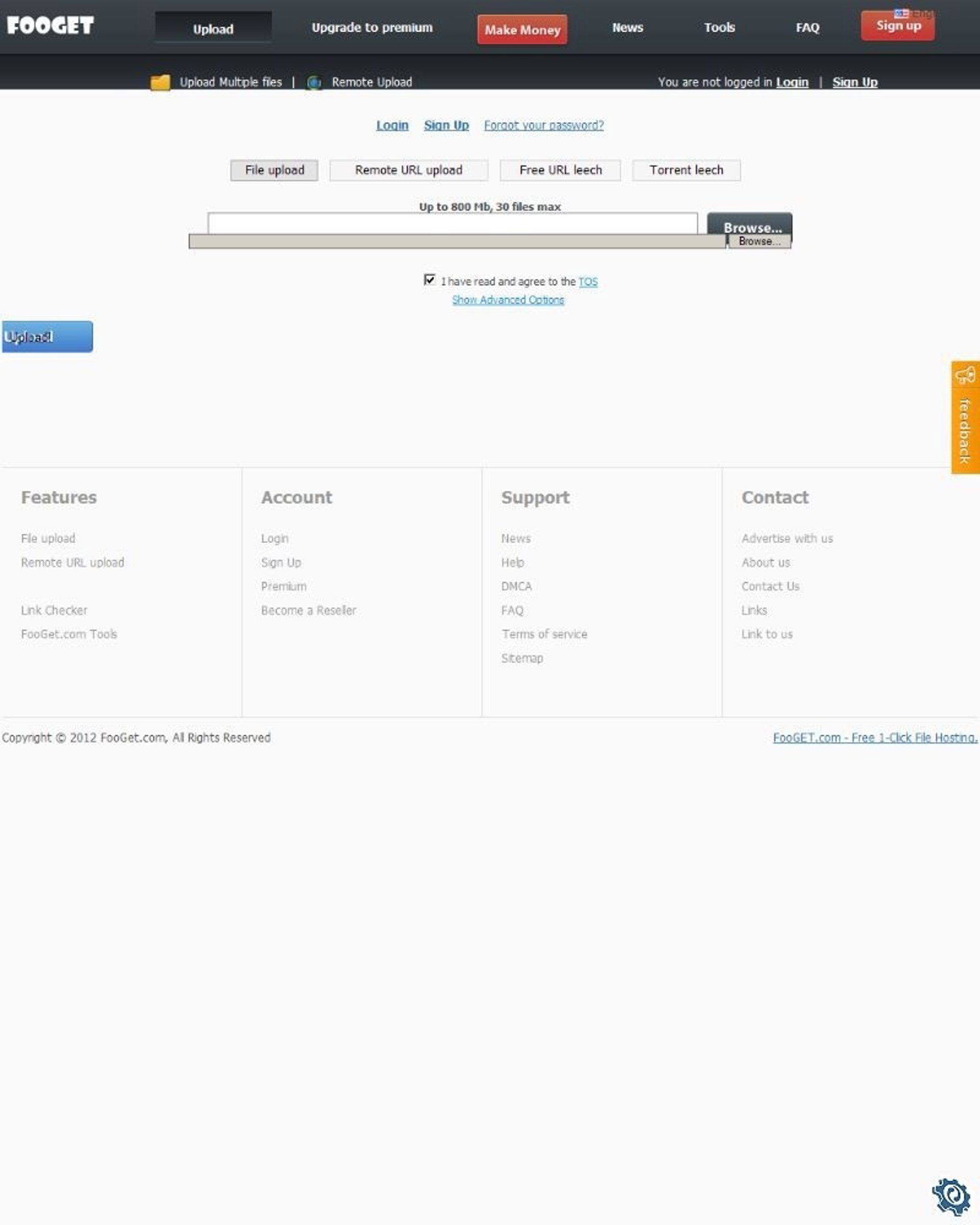
Task: Open the orange feedback side tab
Action: [965, 417]
